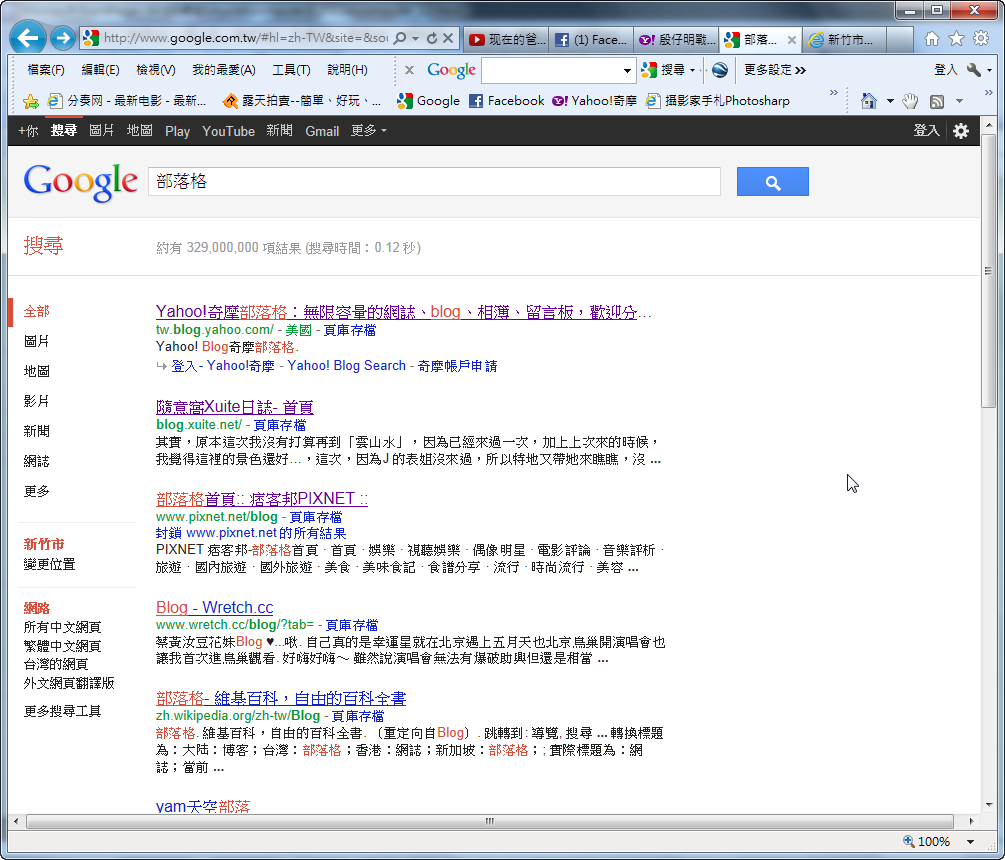Stop loading with the address bar X icon
The image size is (1005, 860).
pyautogui.click(x=448, y=38)
